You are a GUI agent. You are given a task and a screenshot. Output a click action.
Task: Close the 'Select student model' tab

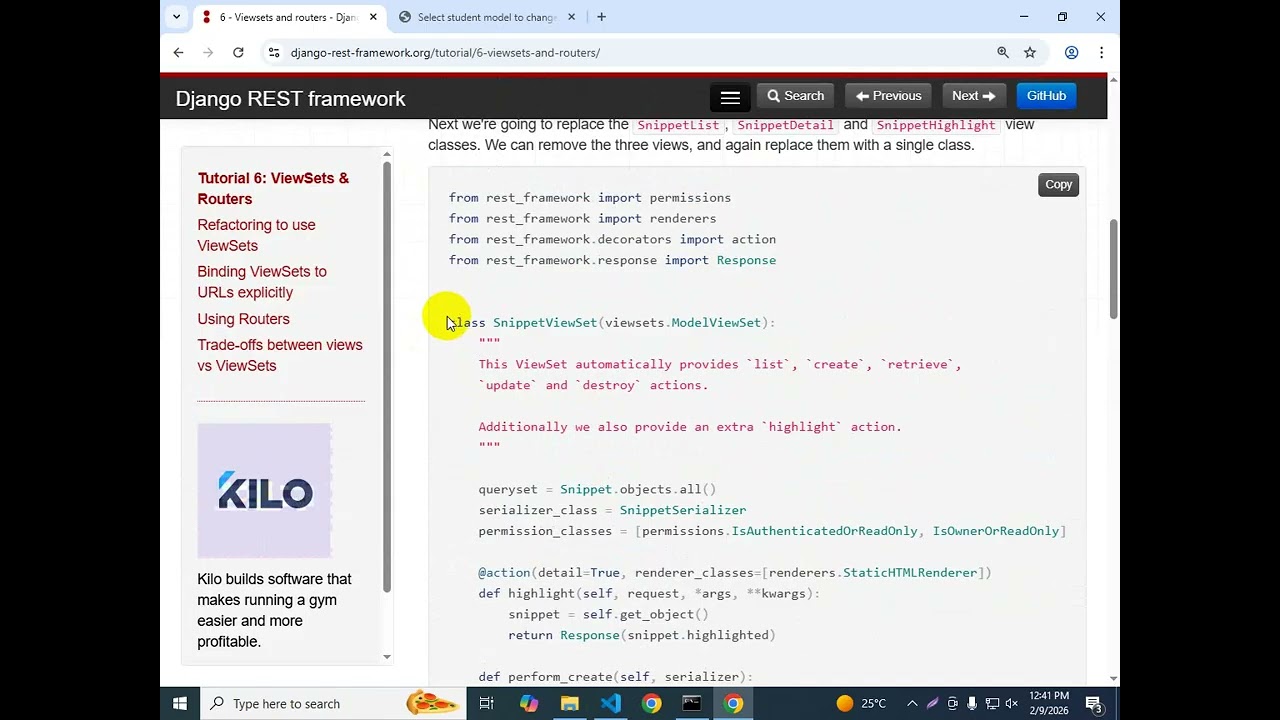(572, 17)
